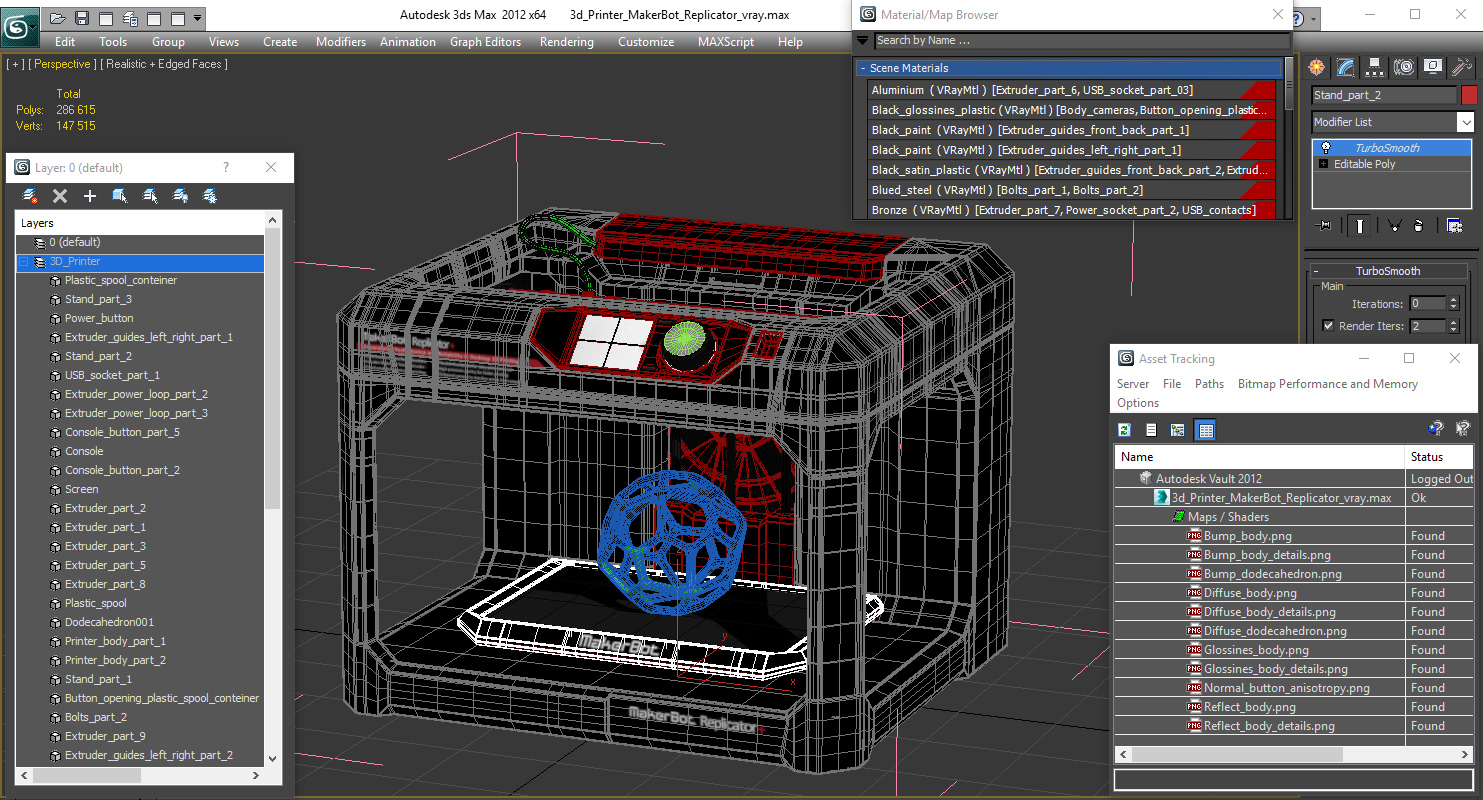Click globe help icon in Asset Tracking

tap(1436, 429)
